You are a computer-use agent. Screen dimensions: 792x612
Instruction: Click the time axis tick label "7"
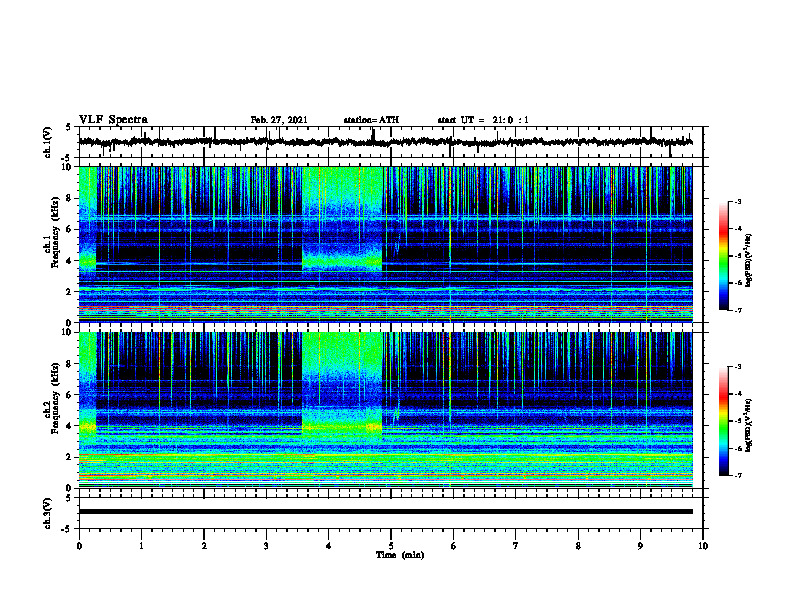point(516,546)
